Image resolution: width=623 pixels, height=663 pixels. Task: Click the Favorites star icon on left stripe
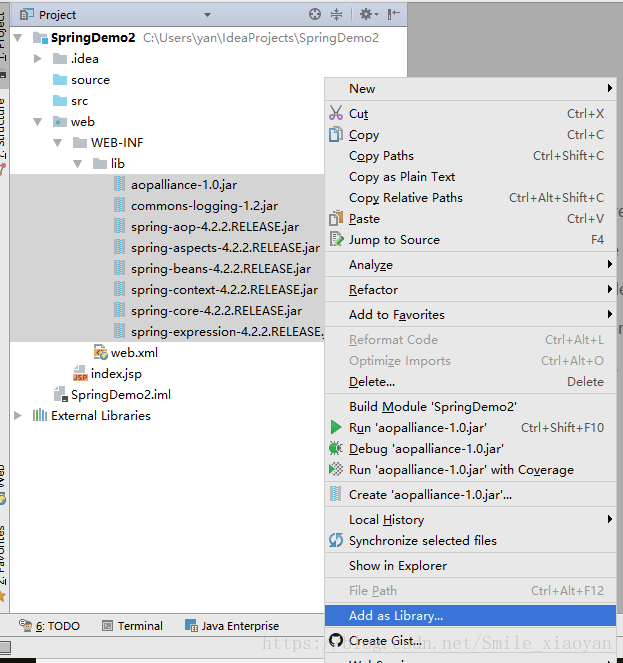tap(3, 597)
